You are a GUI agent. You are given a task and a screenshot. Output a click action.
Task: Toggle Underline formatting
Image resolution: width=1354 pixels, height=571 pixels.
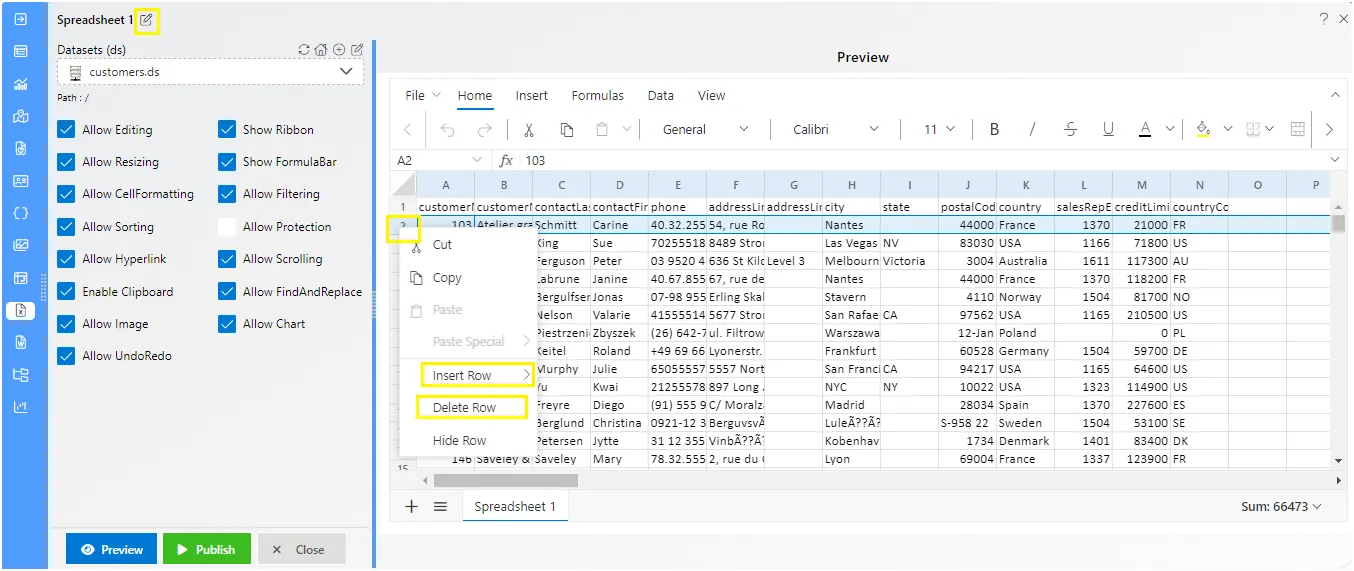pyautogui.click(x=1108, y=129)
